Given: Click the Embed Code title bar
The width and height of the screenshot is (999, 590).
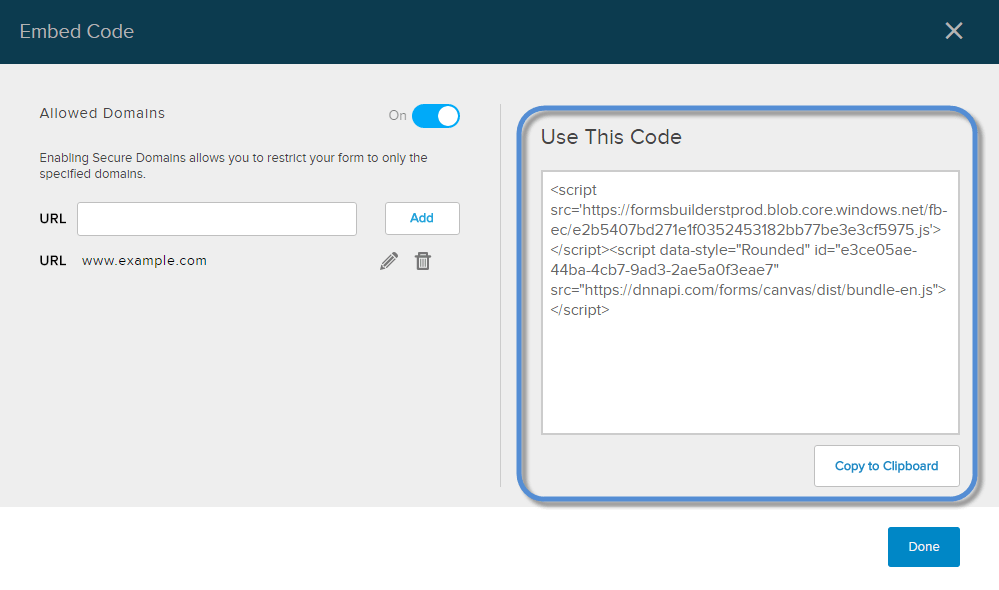Looking at the screenshot, I should pos(77,31).
